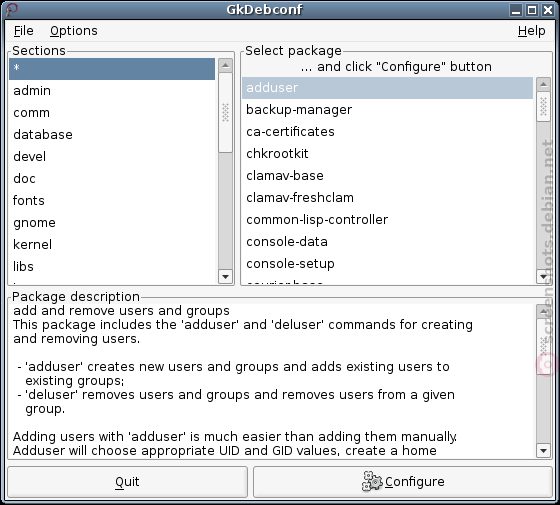Click Sections list scroll down arrow

pyautogui.click(x=225, y=276)
